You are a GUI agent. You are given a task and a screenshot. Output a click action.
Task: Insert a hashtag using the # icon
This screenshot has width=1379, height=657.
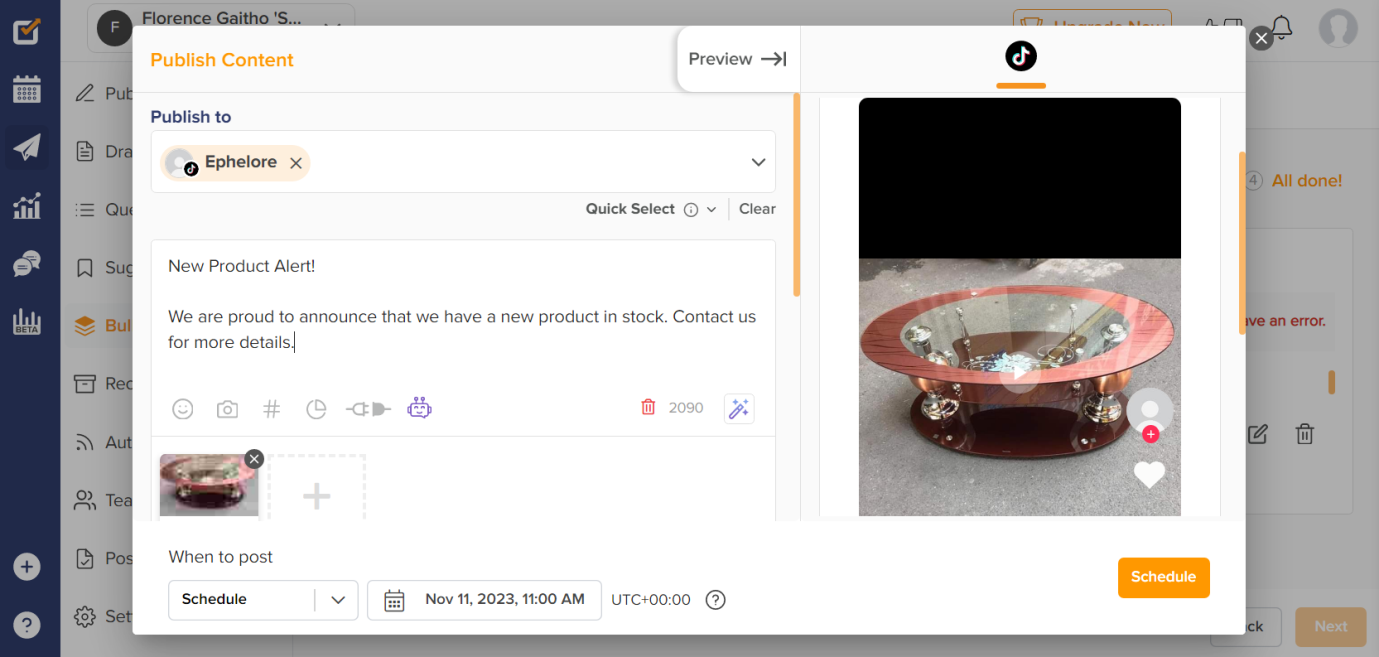click(x=271, y=408)
